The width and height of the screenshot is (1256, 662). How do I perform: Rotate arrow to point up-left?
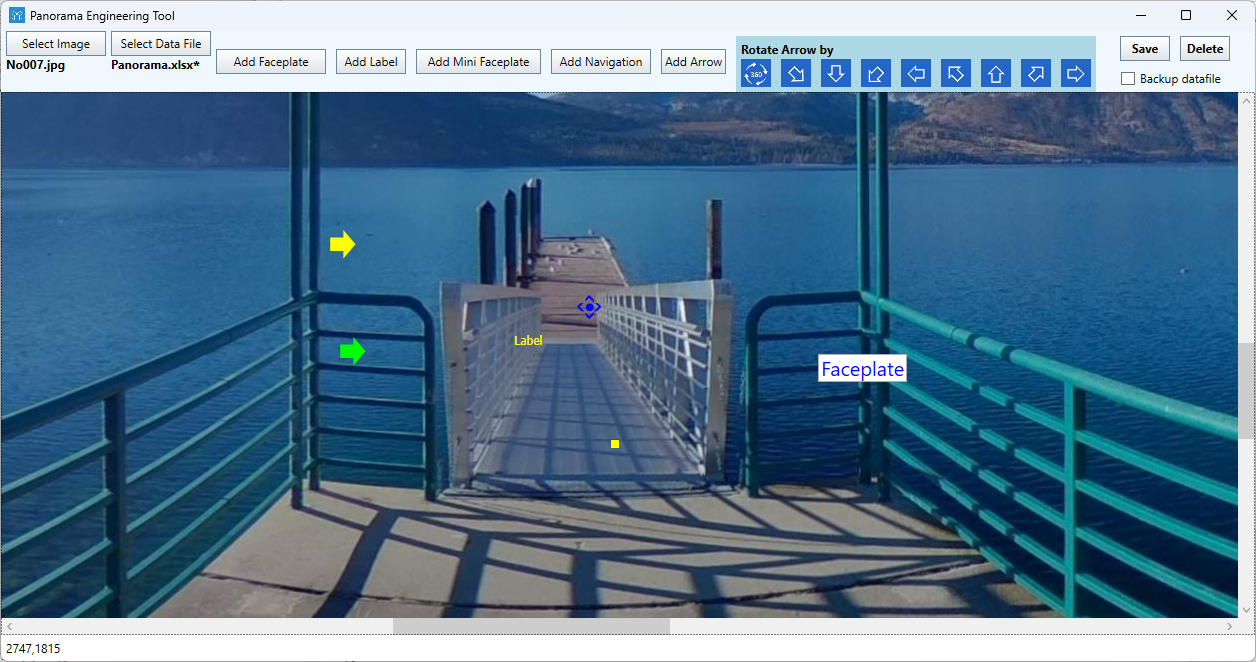956,74
